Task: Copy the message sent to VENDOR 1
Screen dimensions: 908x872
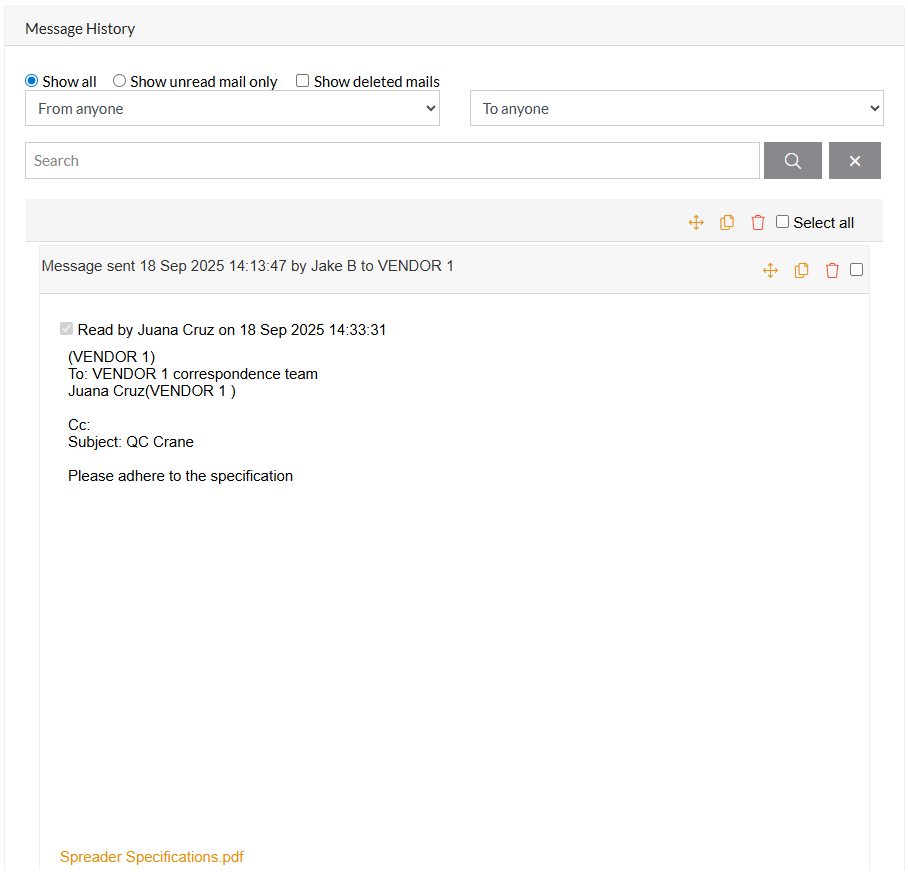Action: coord(801,270)
